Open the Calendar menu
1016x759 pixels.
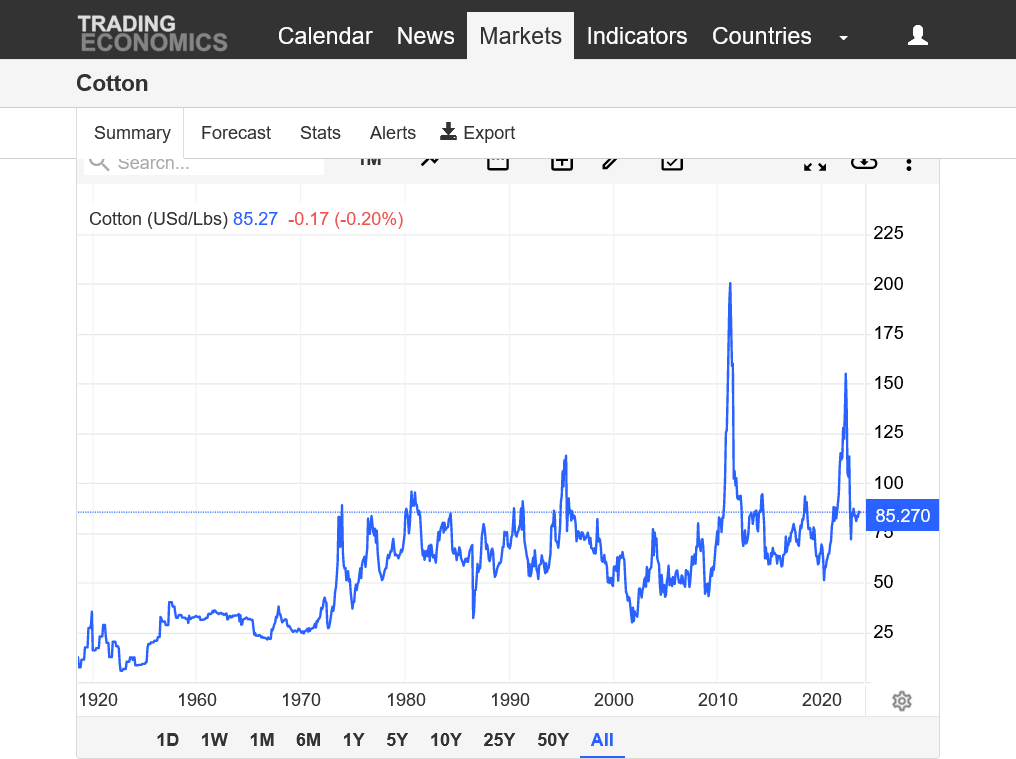(x=325, y=36)
